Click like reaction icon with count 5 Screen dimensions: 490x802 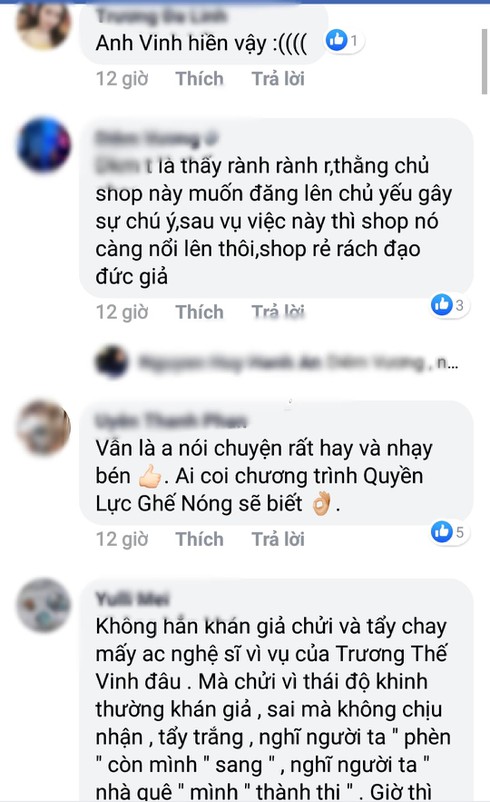(x=441, y=532)
